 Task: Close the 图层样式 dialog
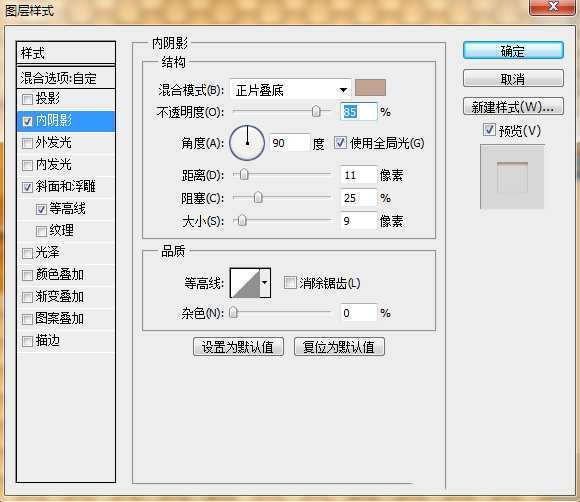click(x=553, y=7)
